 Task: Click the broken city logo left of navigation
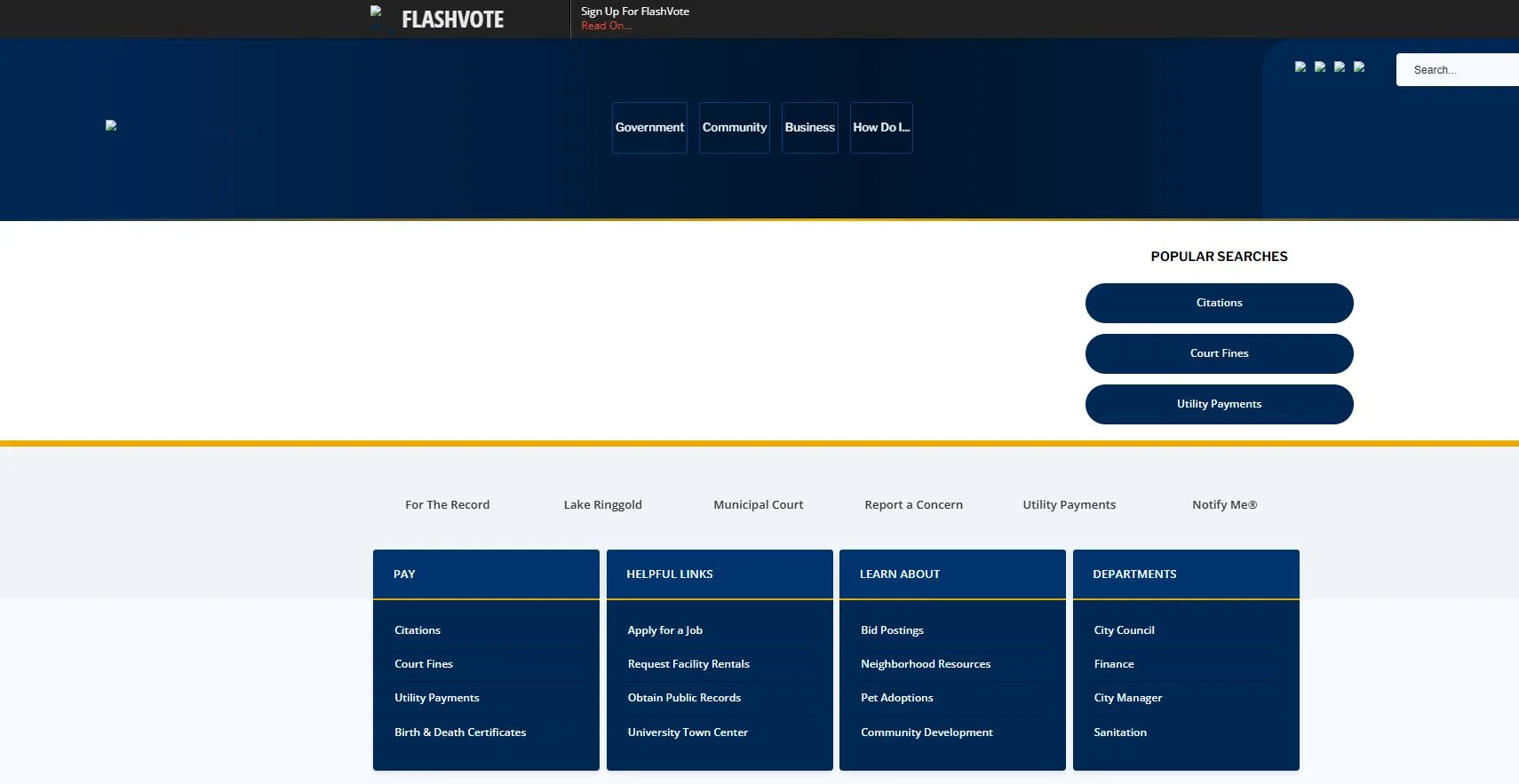pos(111,125)
